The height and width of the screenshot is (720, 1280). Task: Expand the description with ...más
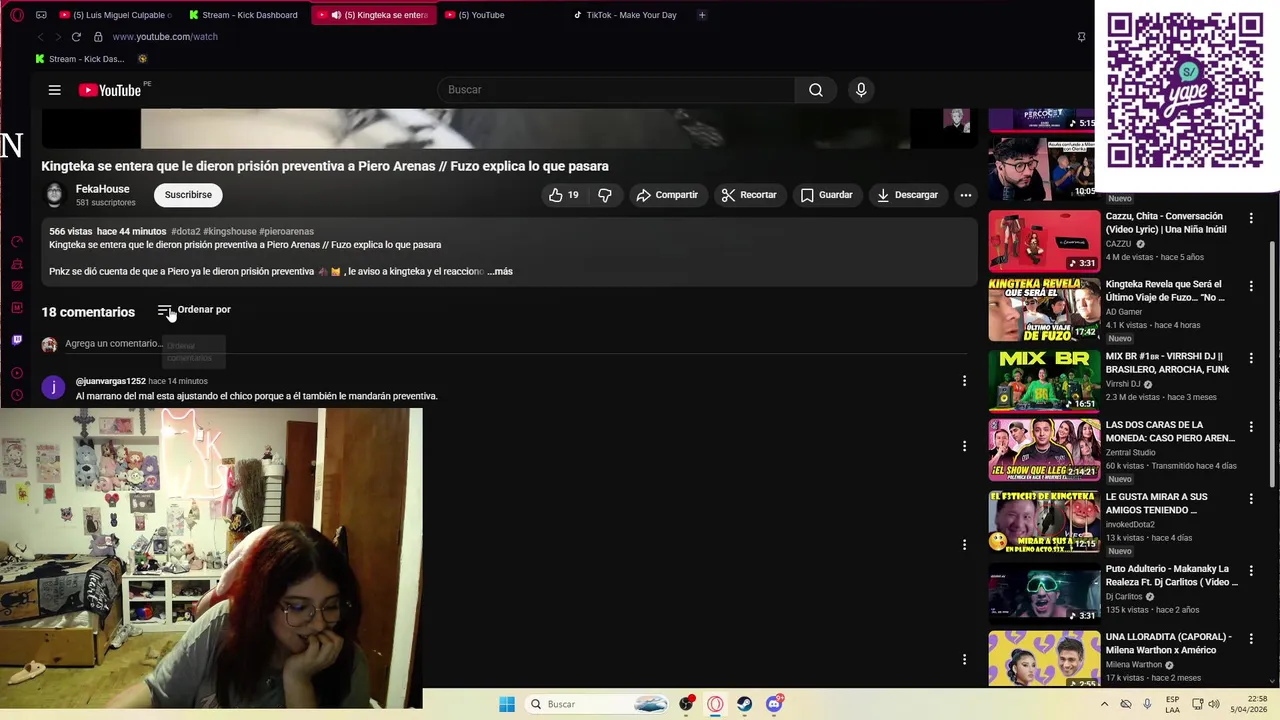pyautogui.click(x=500, y=271)
